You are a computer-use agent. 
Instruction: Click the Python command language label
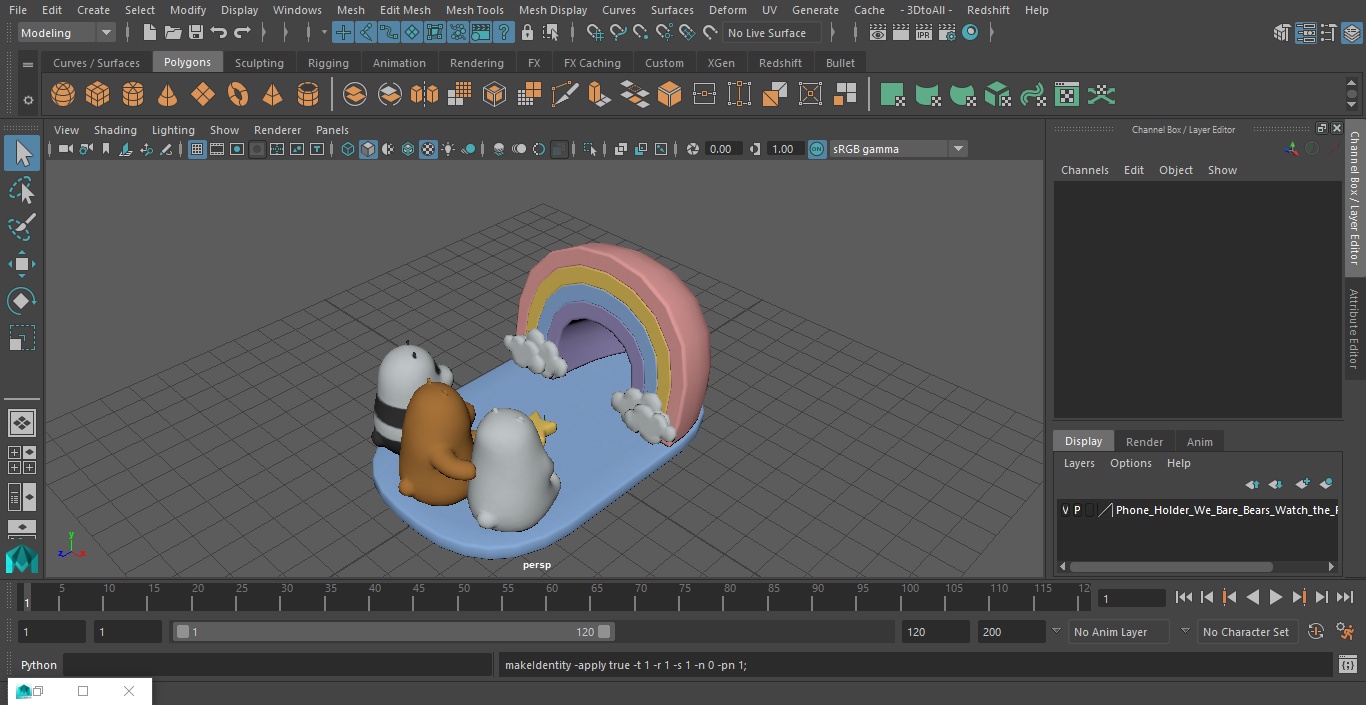[x=39, y=665]
